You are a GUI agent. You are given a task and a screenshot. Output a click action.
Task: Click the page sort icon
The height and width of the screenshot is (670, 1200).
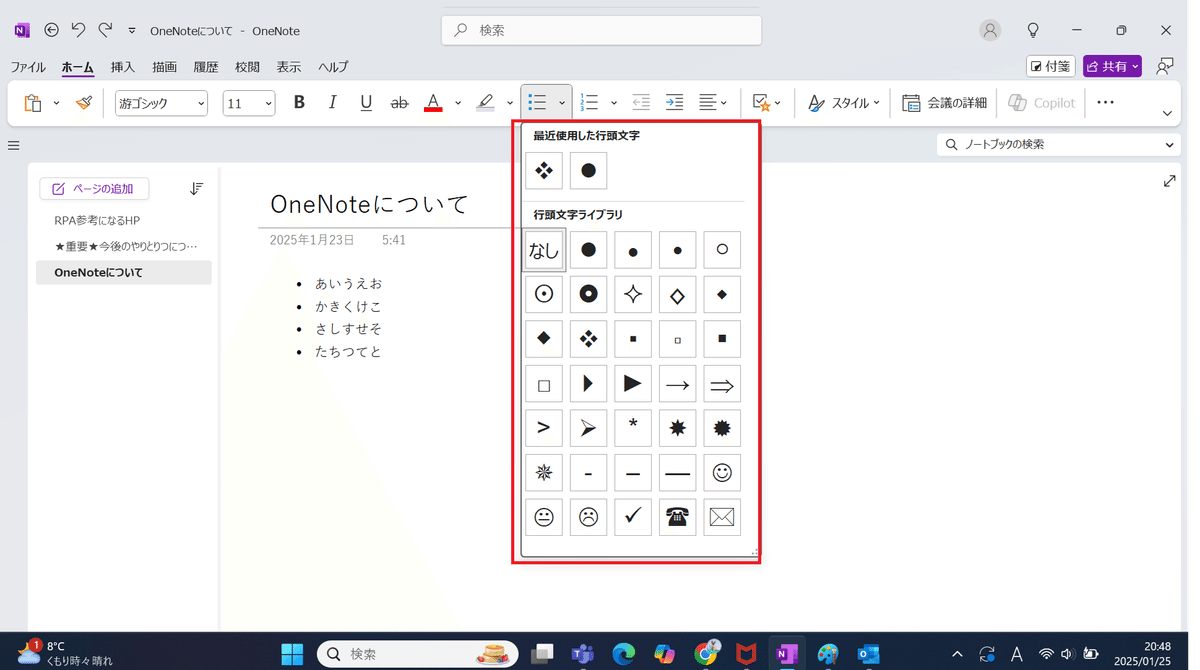click(x=196, y=188)
